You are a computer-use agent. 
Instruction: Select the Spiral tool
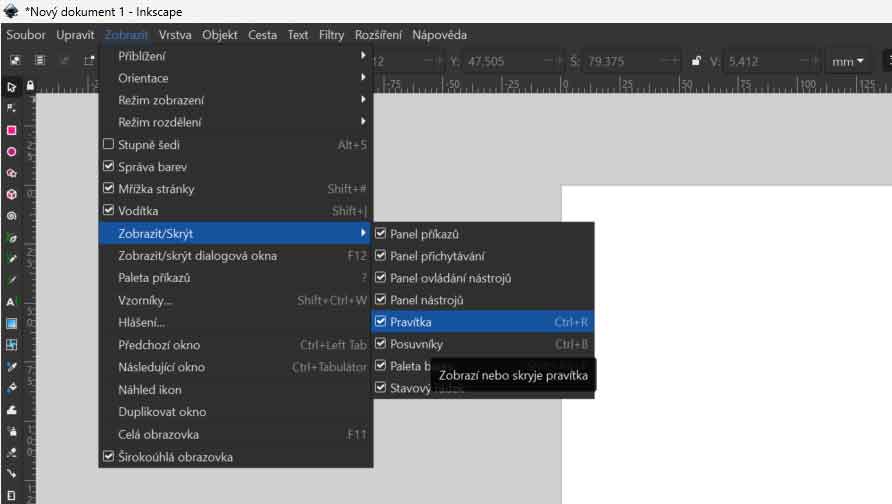pos(12,215)
